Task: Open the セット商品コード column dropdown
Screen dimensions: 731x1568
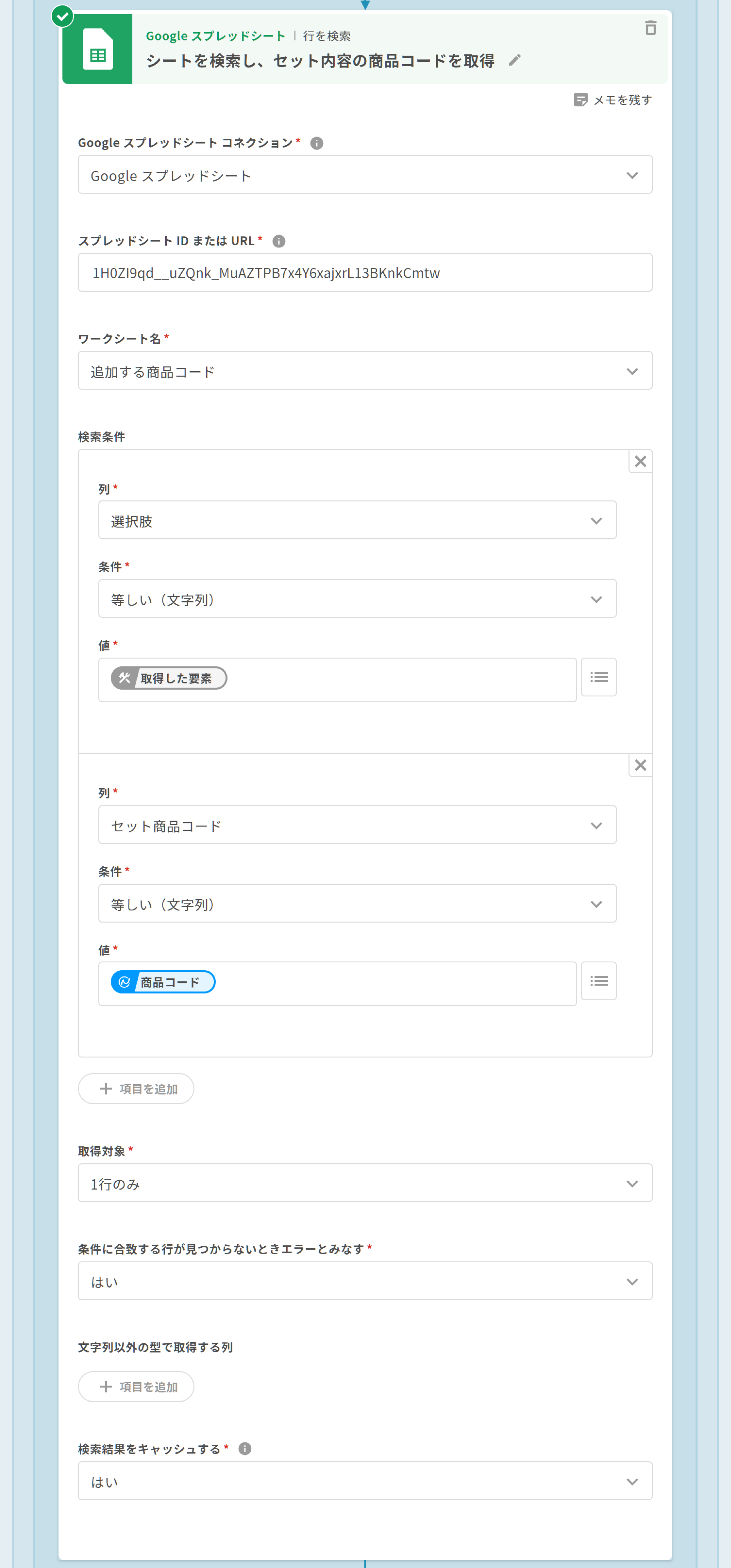Action: (x=357, y=825)
